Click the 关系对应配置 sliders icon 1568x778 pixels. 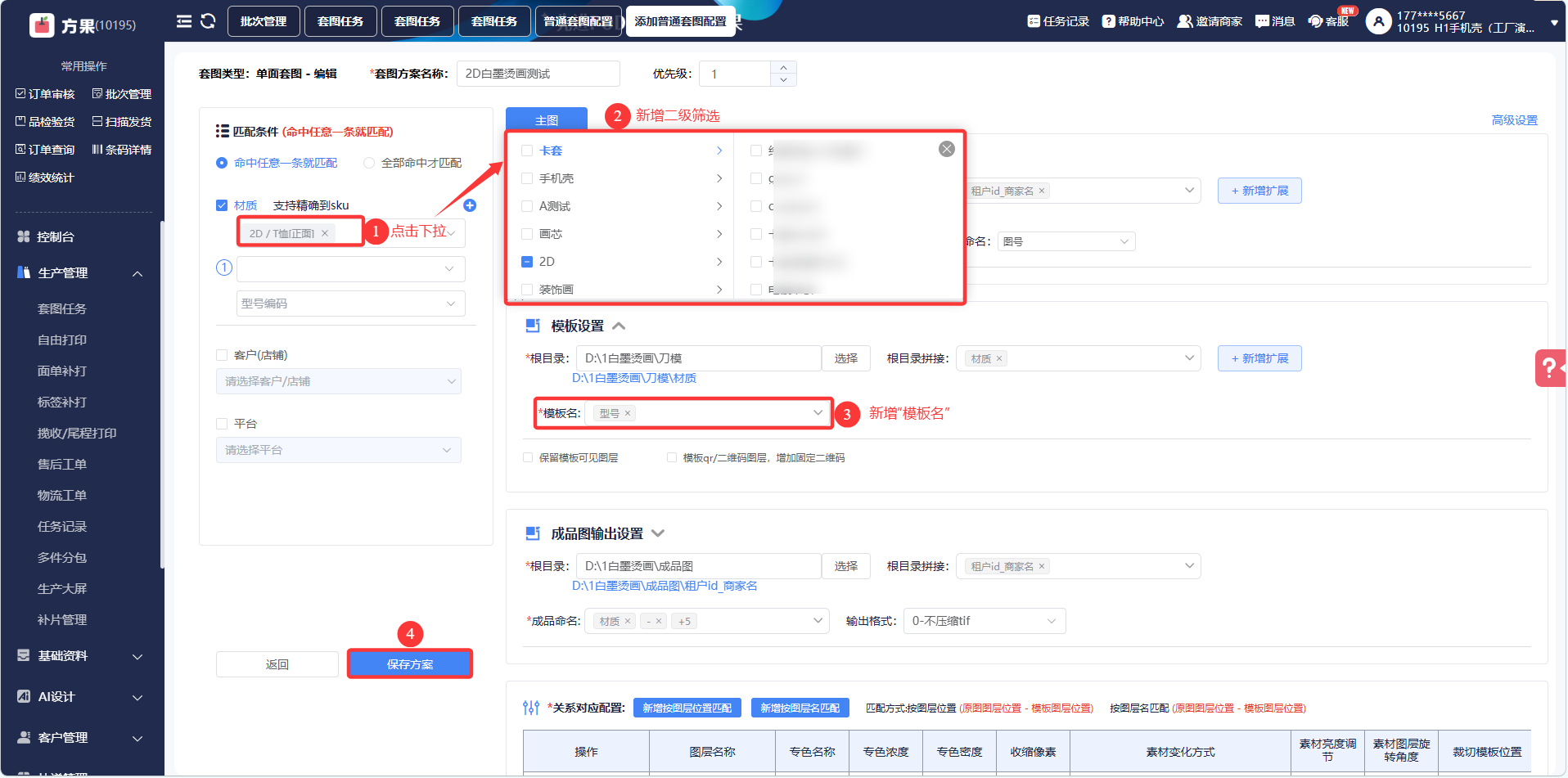tap(531, 708)
